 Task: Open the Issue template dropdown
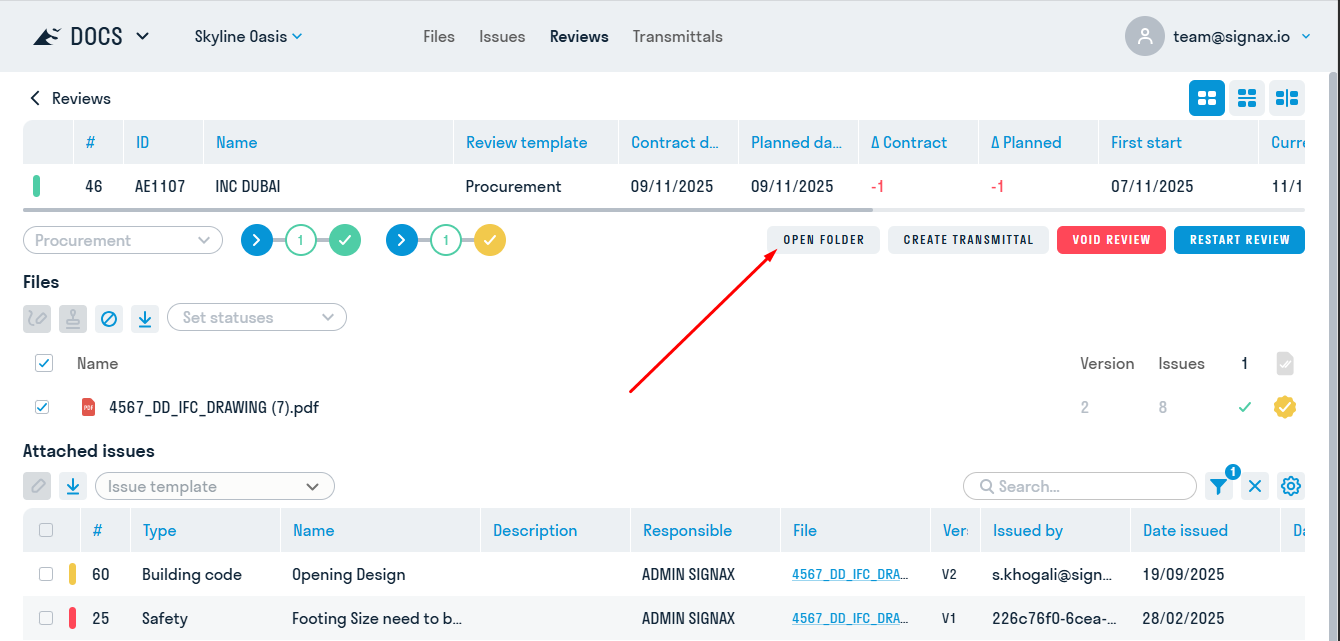(x=215, y=486)
